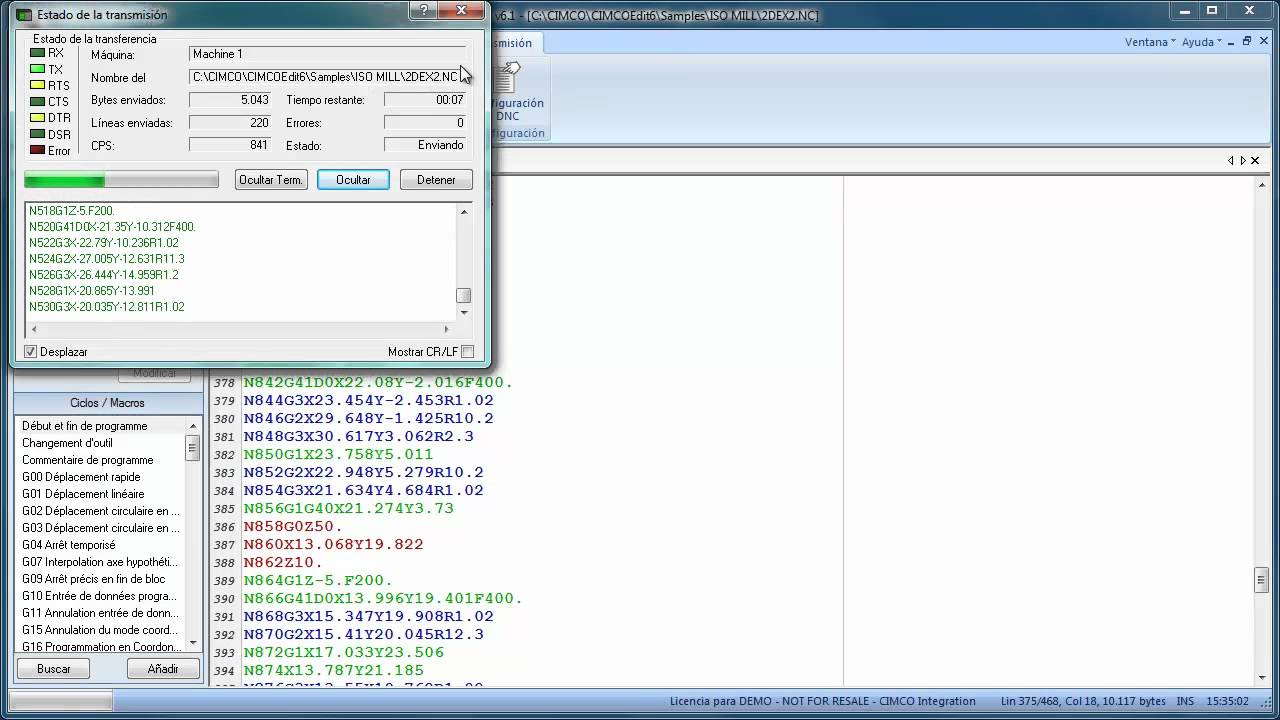Image resolution: width=1280 pixels, height=720 pixels.
Task: Click the CTS status indicator light
Action: tap(38, 101)
